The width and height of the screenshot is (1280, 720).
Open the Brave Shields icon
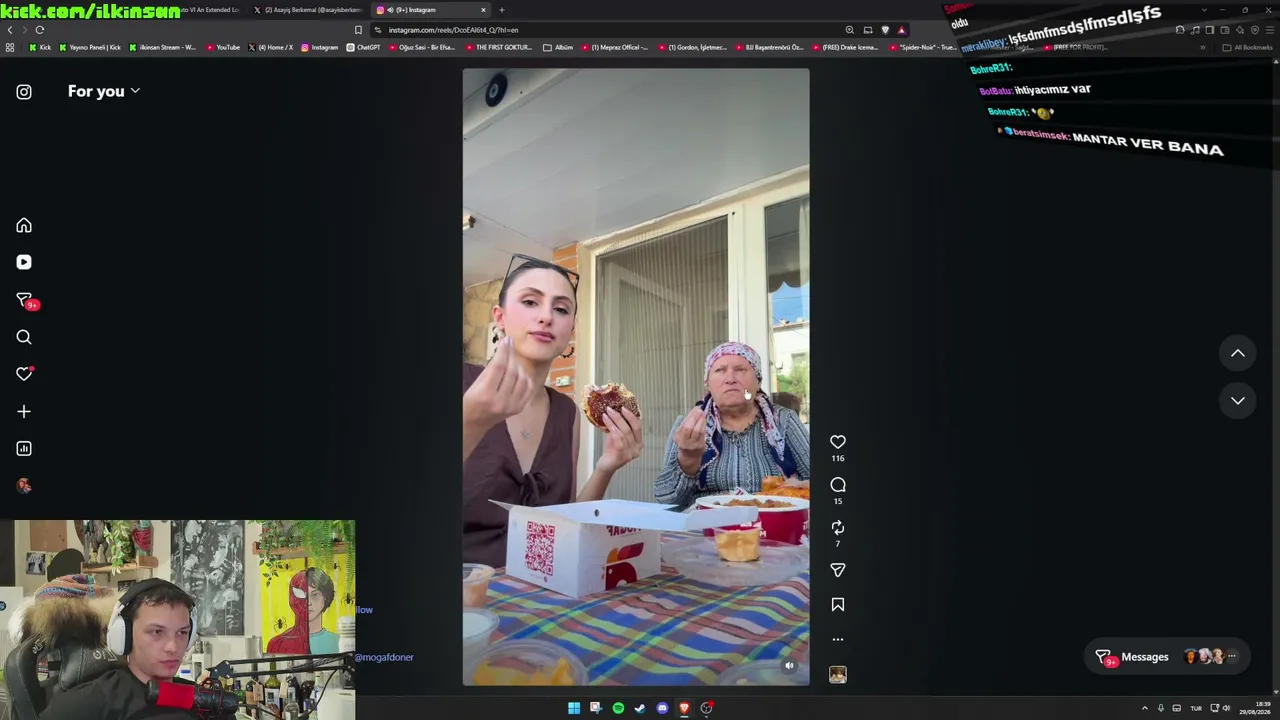click(x=885, y=30)
